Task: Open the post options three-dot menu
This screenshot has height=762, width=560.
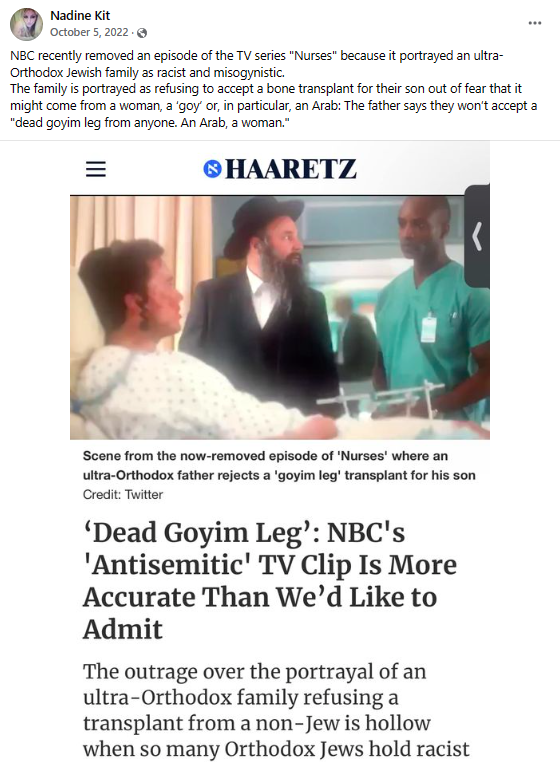Action: pyautogui.click(x=535, y=23)
